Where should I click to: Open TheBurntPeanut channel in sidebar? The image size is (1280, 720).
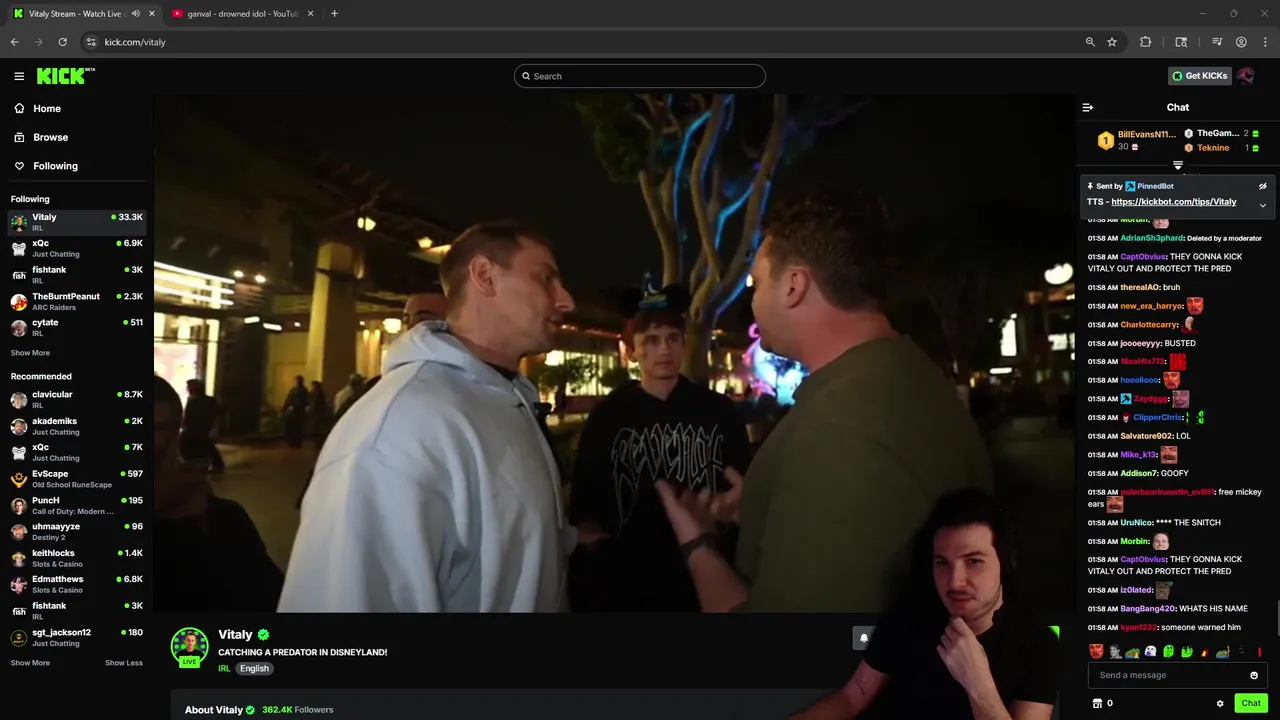pos(77,301)
